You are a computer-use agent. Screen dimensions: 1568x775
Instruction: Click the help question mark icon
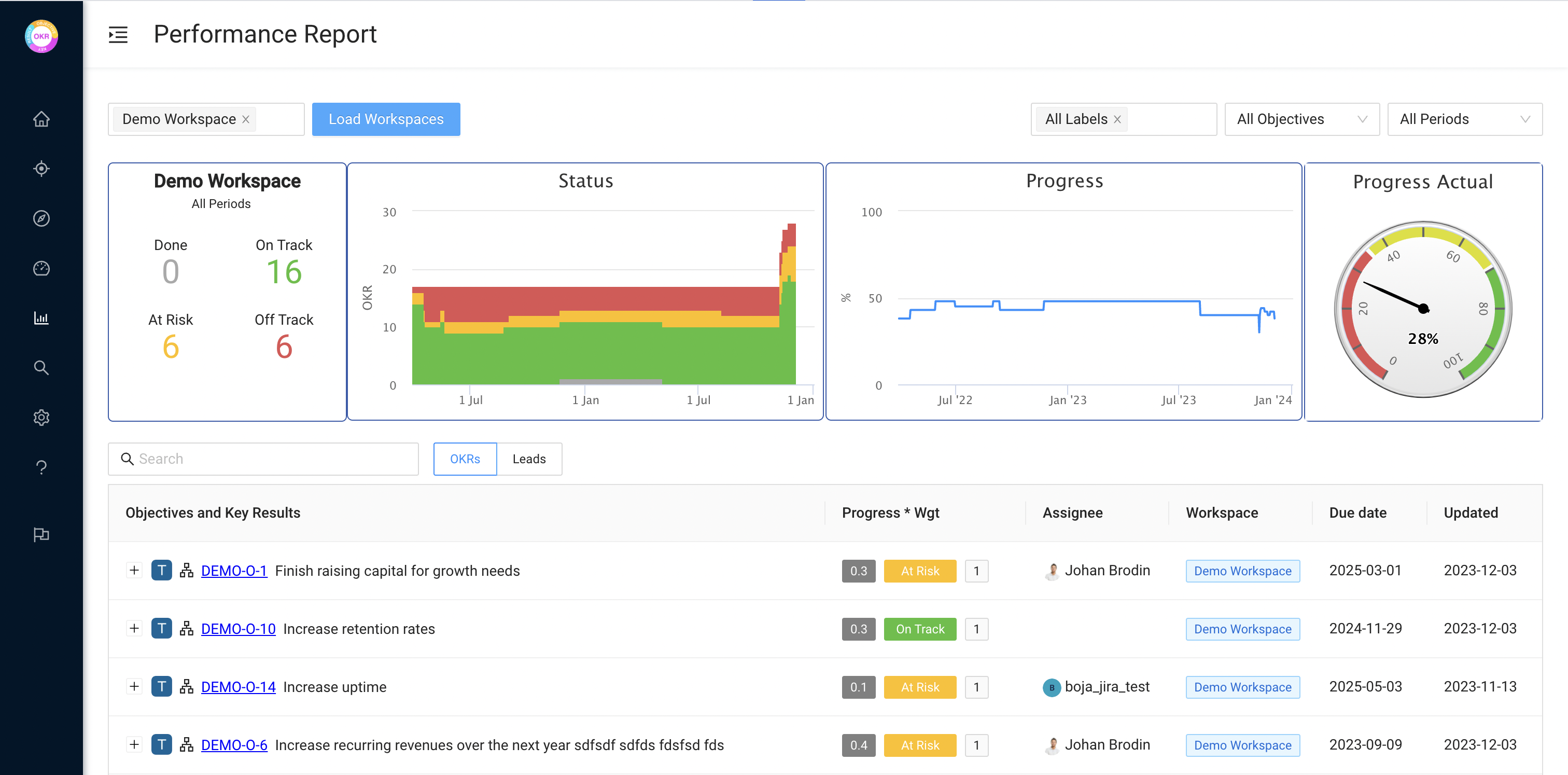click(x=41, y=467)
